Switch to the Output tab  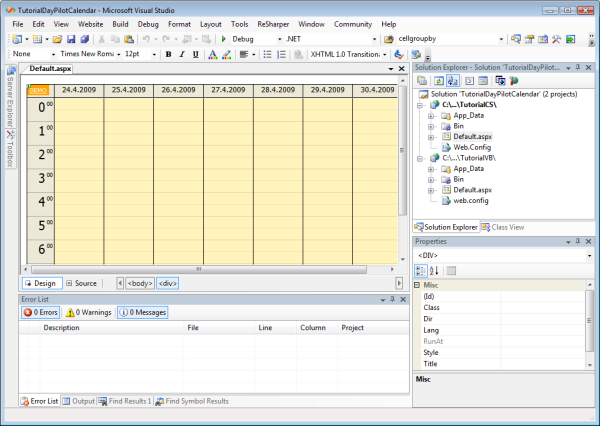(x=78, y=401)
